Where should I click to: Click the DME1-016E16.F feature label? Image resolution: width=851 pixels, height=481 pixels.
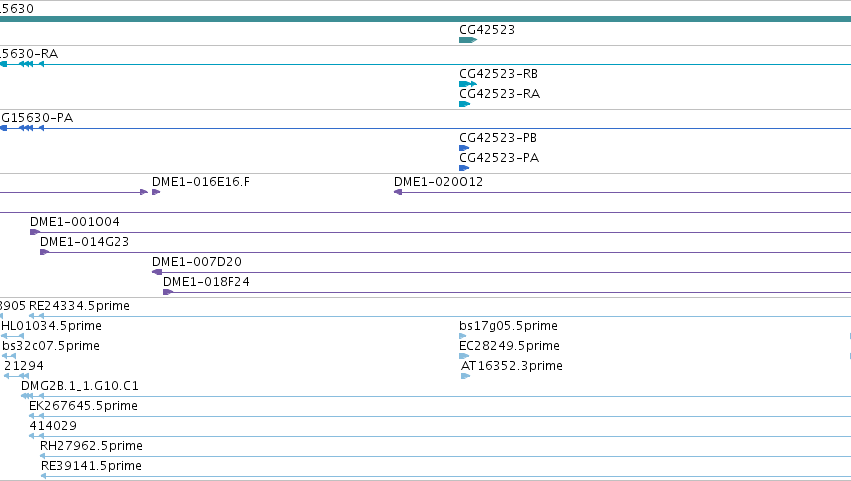(201, 182)
